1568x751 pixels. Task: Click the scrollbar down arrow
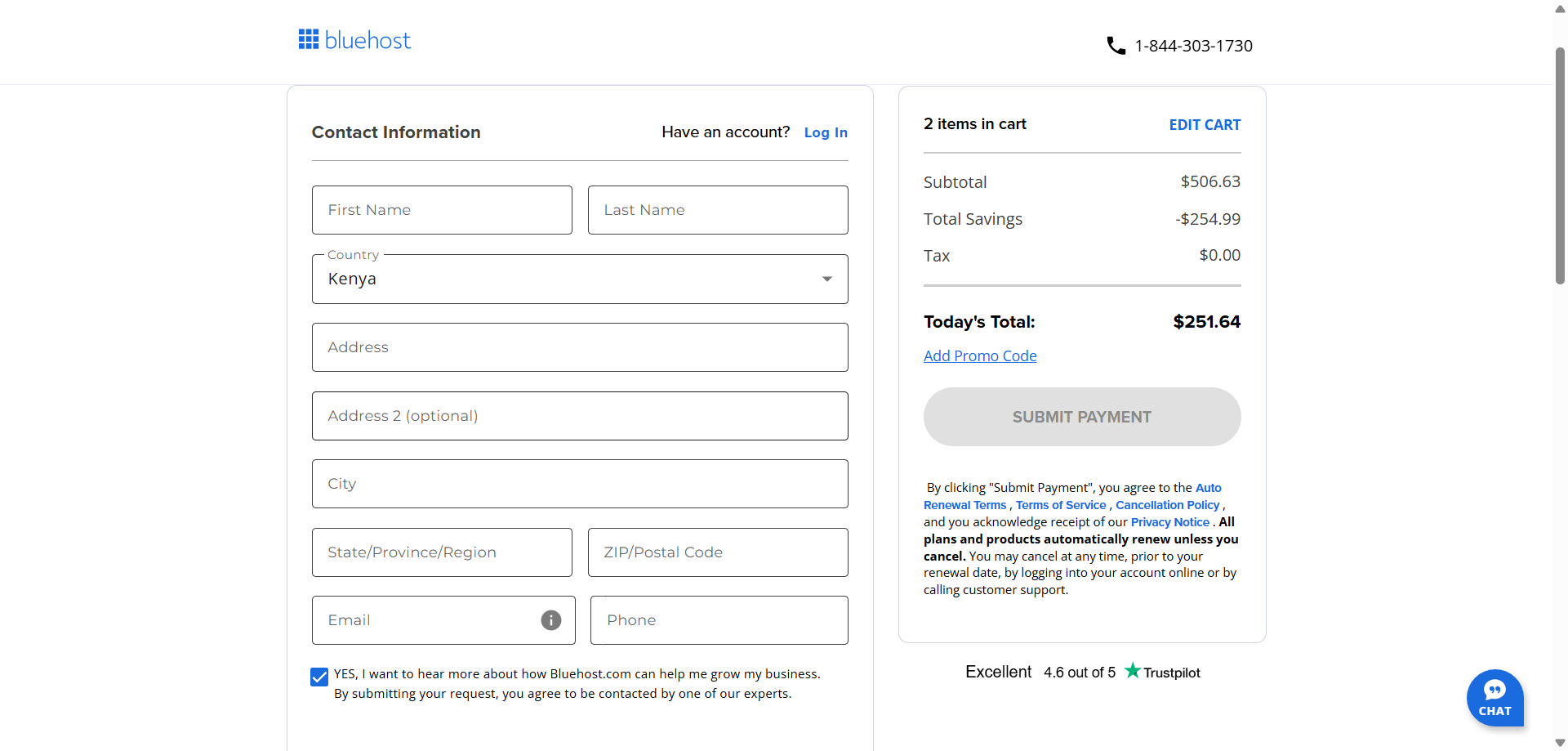[1560, 743]
